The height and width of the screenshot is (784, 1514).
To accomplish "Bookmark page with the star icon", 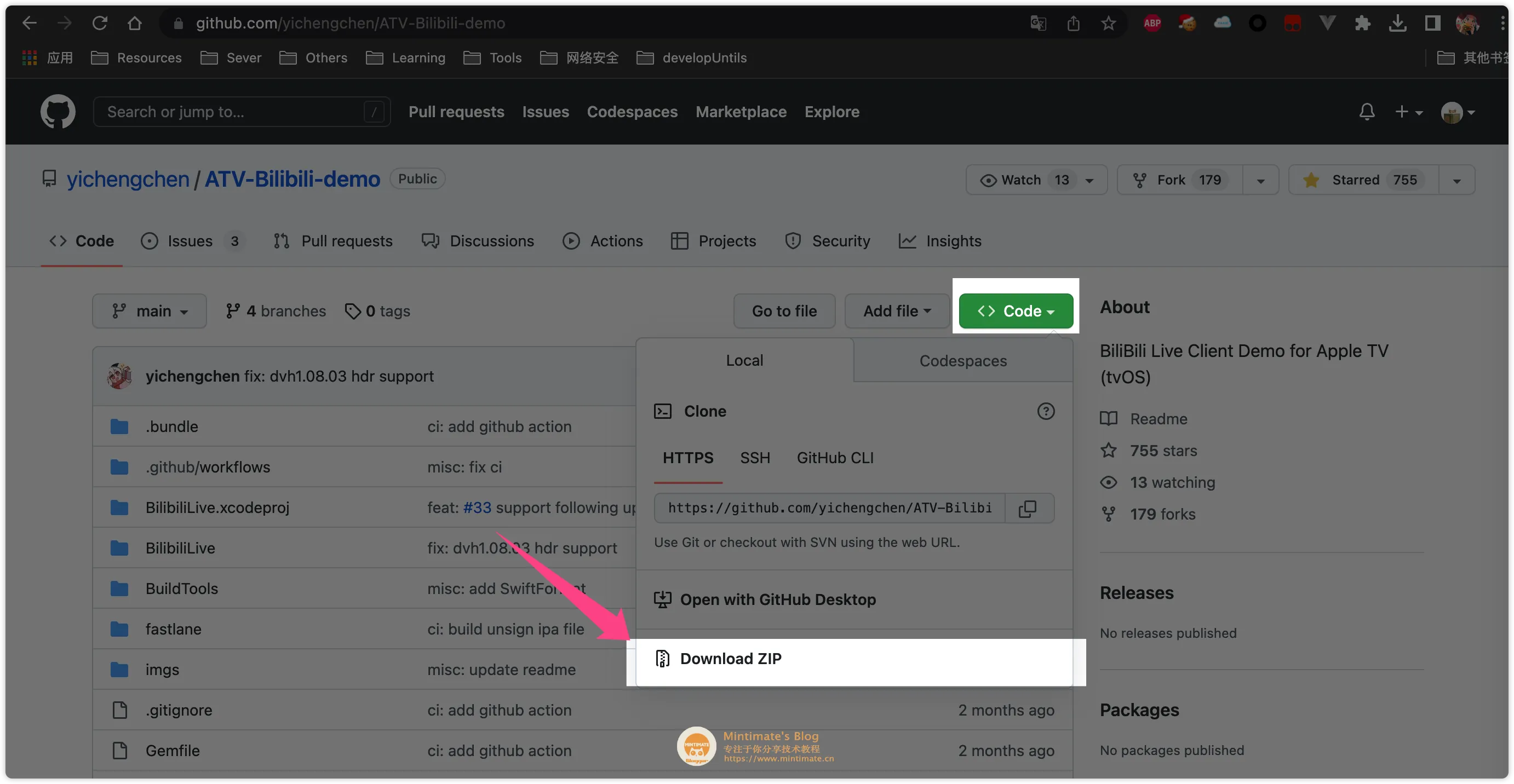I will (x=1108, y=23).
